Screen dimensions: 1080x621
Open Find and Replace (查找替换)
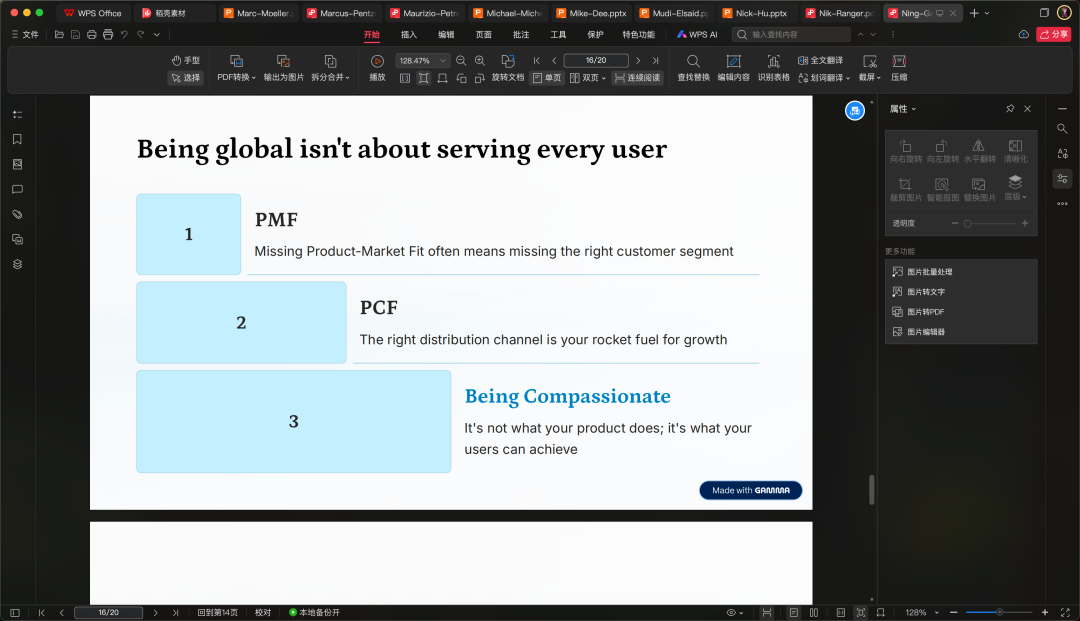click(694, 68)
